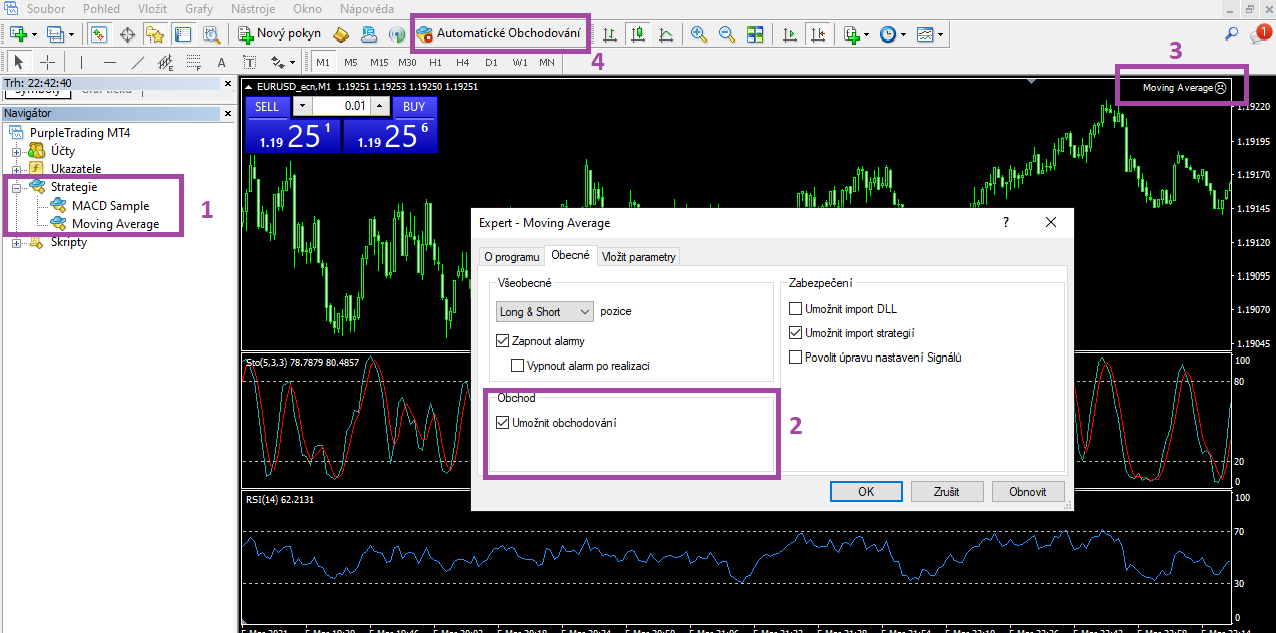Image resolution: width=1276 pixels, height=633 pixels.
Task: Select the cursor arrow tool
Action: point(19,62)
